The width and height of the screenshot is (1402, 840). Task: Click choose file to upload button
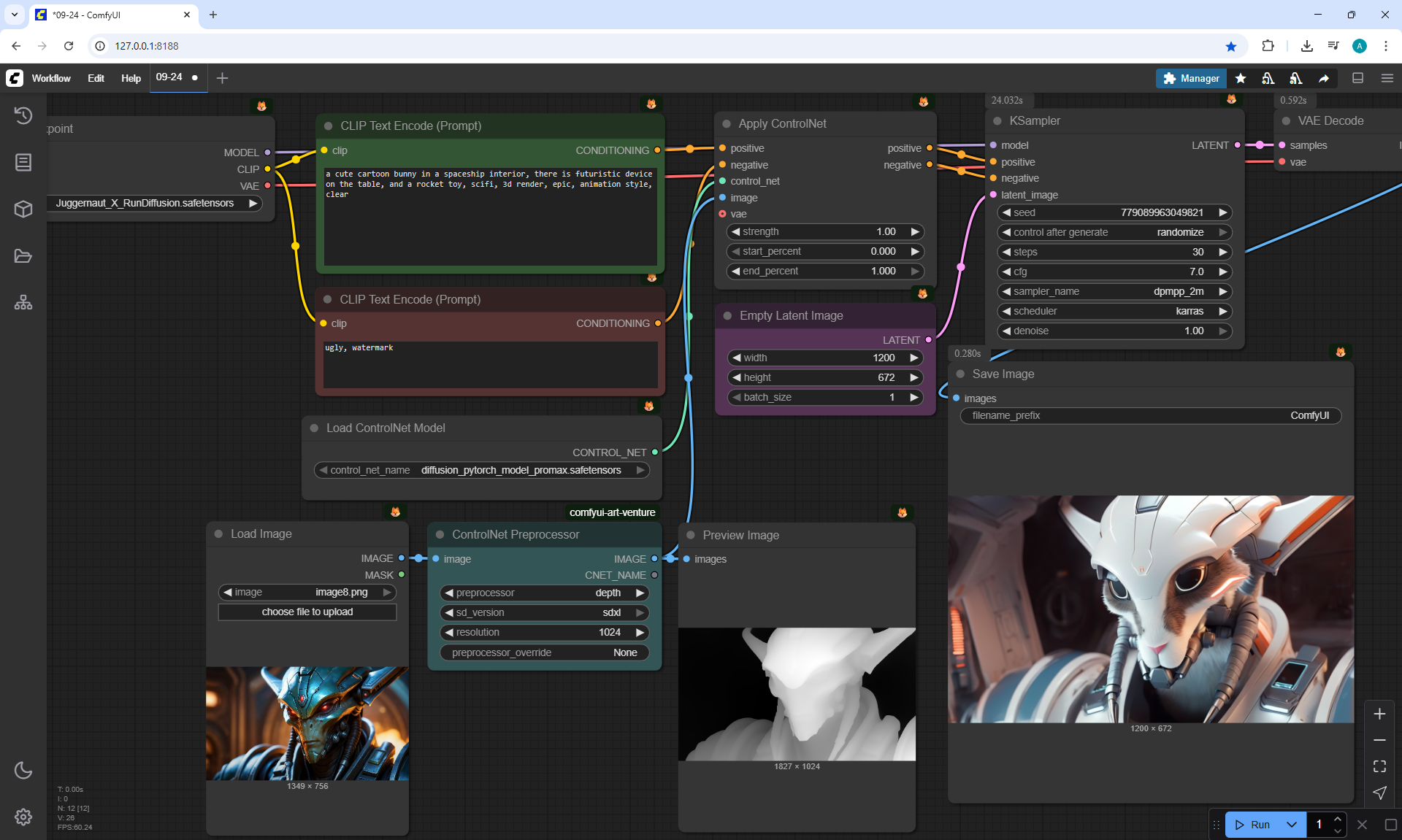tap(307, 612)
